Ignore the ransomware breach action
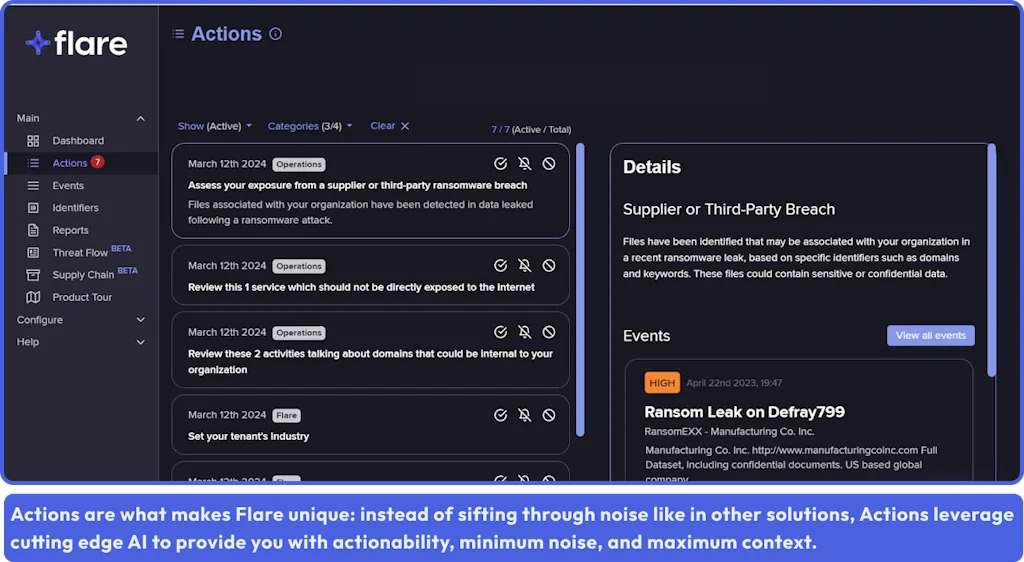The width and height of the screenshot is (1024, 562). [549, 164]
